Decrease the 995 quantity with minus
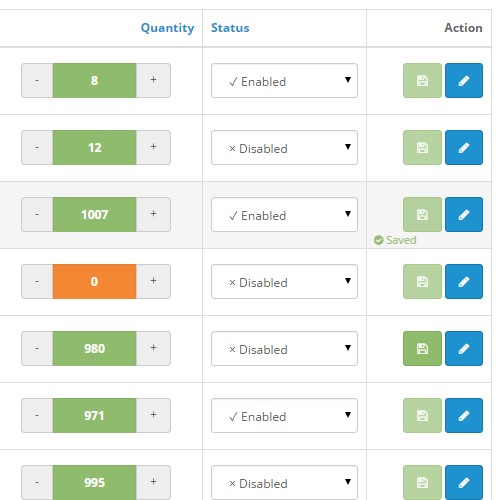This screenshot has width=500, height=500. 37,482
